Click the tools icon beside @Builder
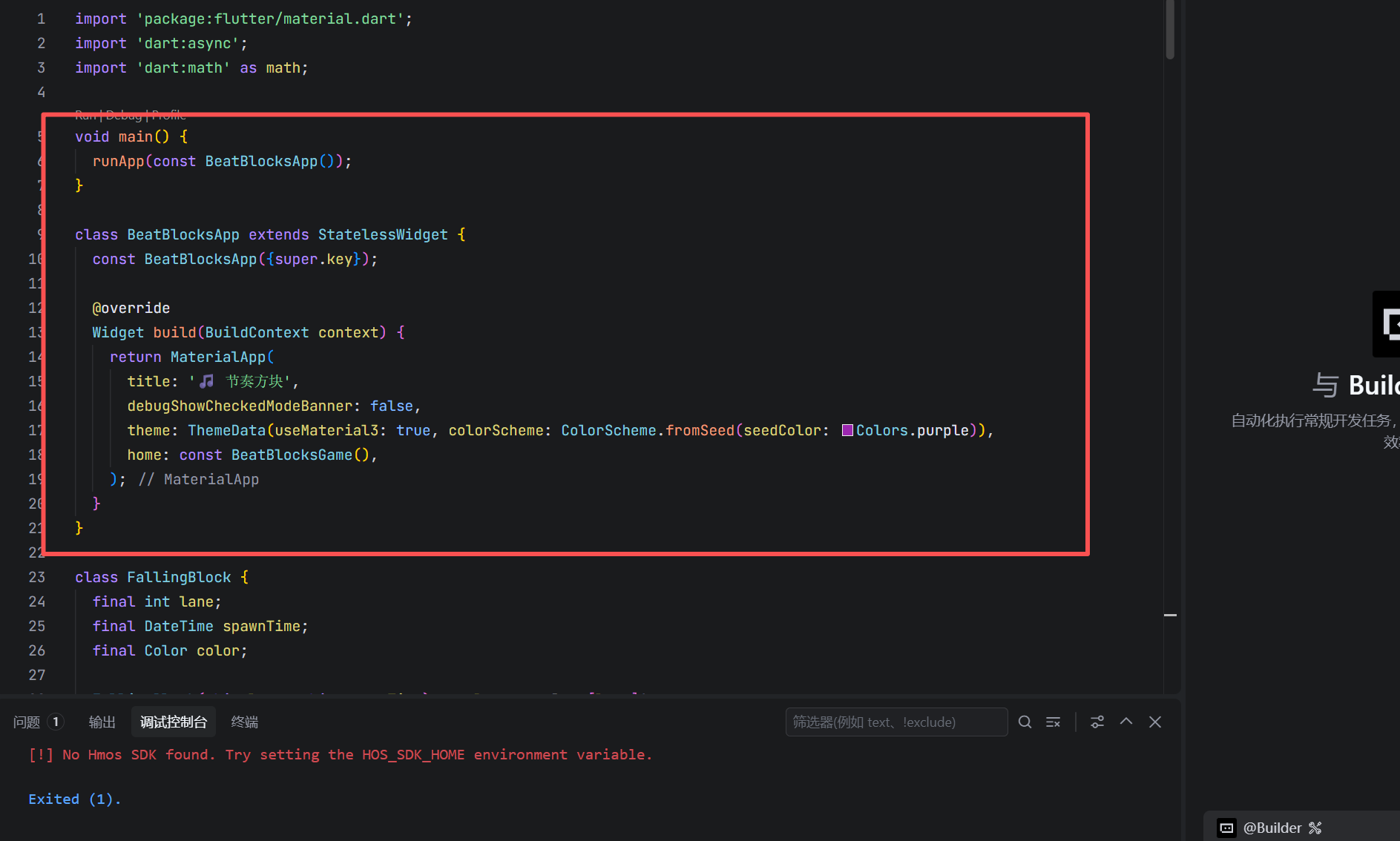The width and height of the screenshot is (1400, 841). tap(1315, 828)
